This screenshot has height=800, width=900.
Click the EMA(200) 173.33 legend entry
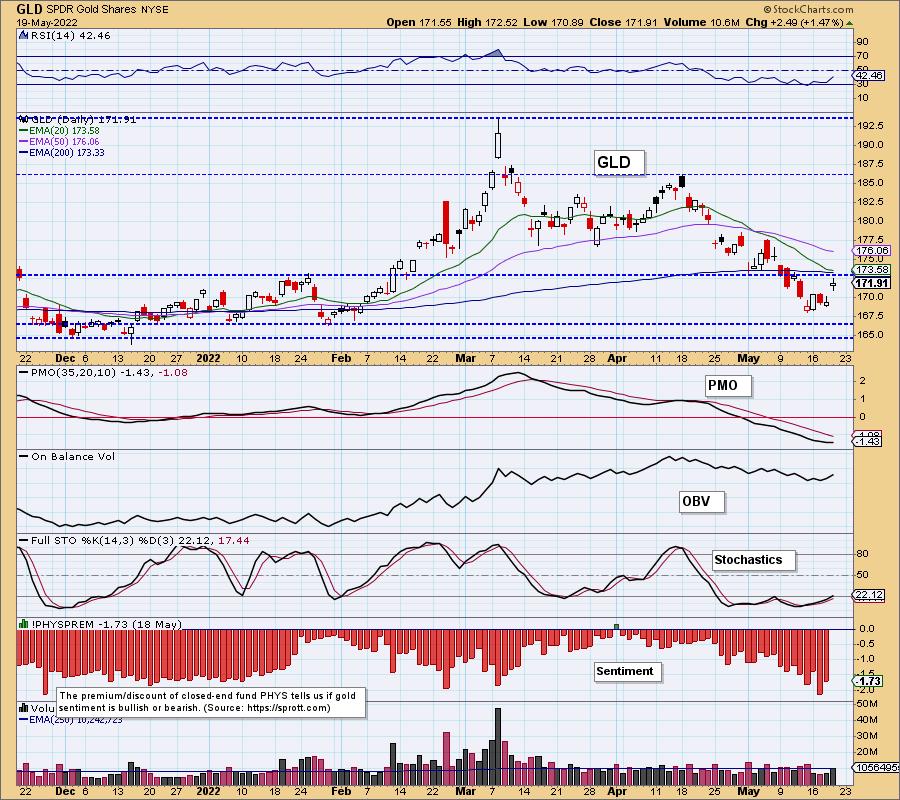(62, 153)
